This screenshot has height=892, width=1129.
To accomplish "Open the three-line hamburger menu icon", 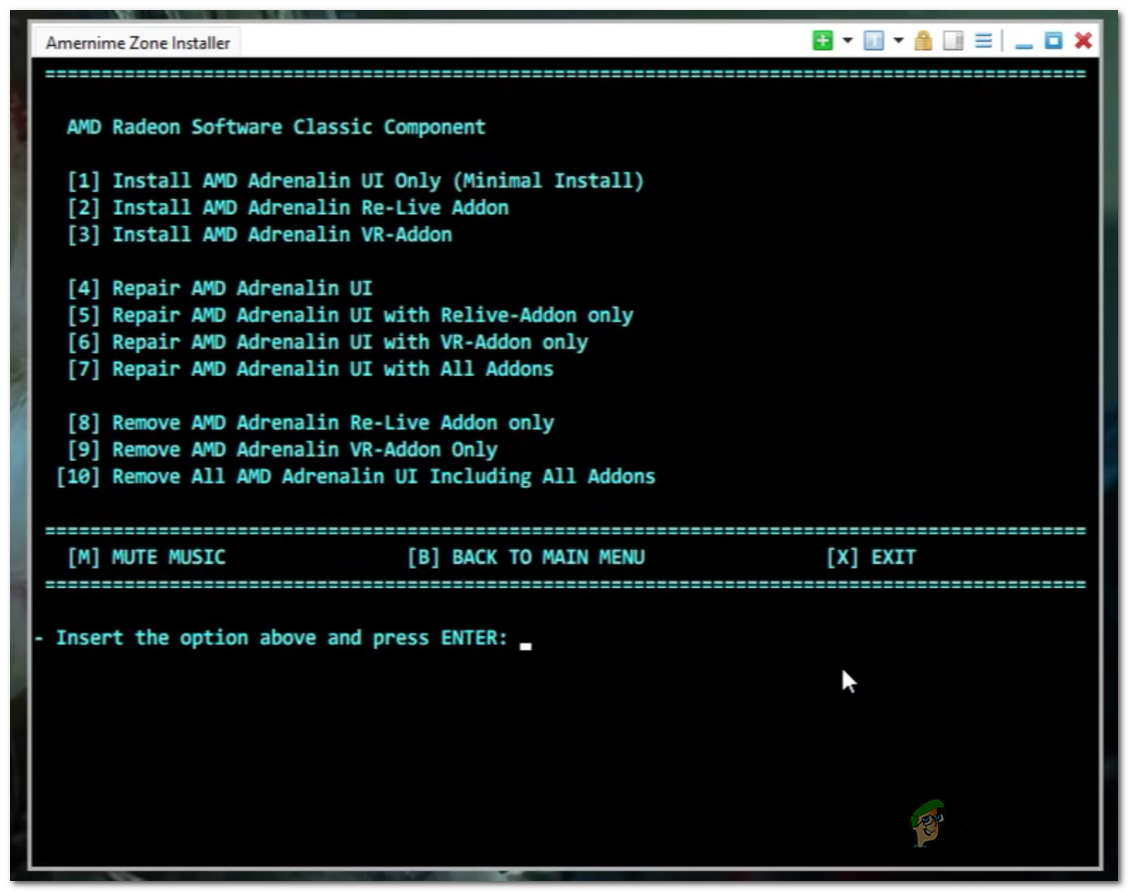I will pos(984,40).
